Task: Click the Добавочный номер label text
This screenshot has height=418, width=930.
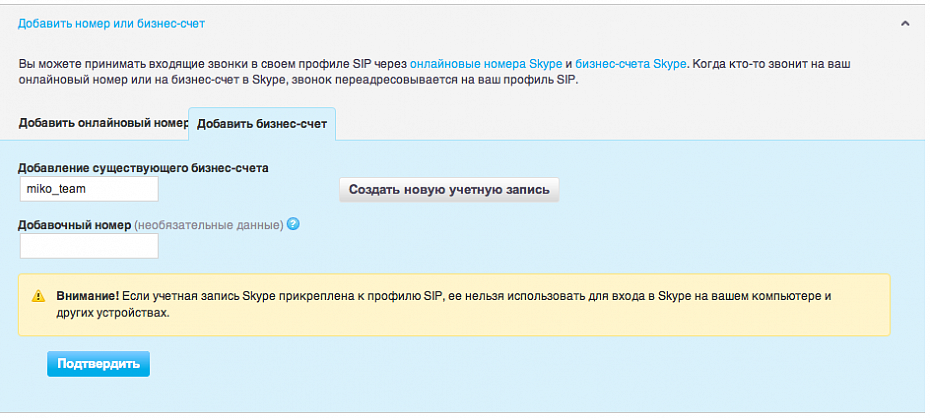Action: click(x=75, y=225)
